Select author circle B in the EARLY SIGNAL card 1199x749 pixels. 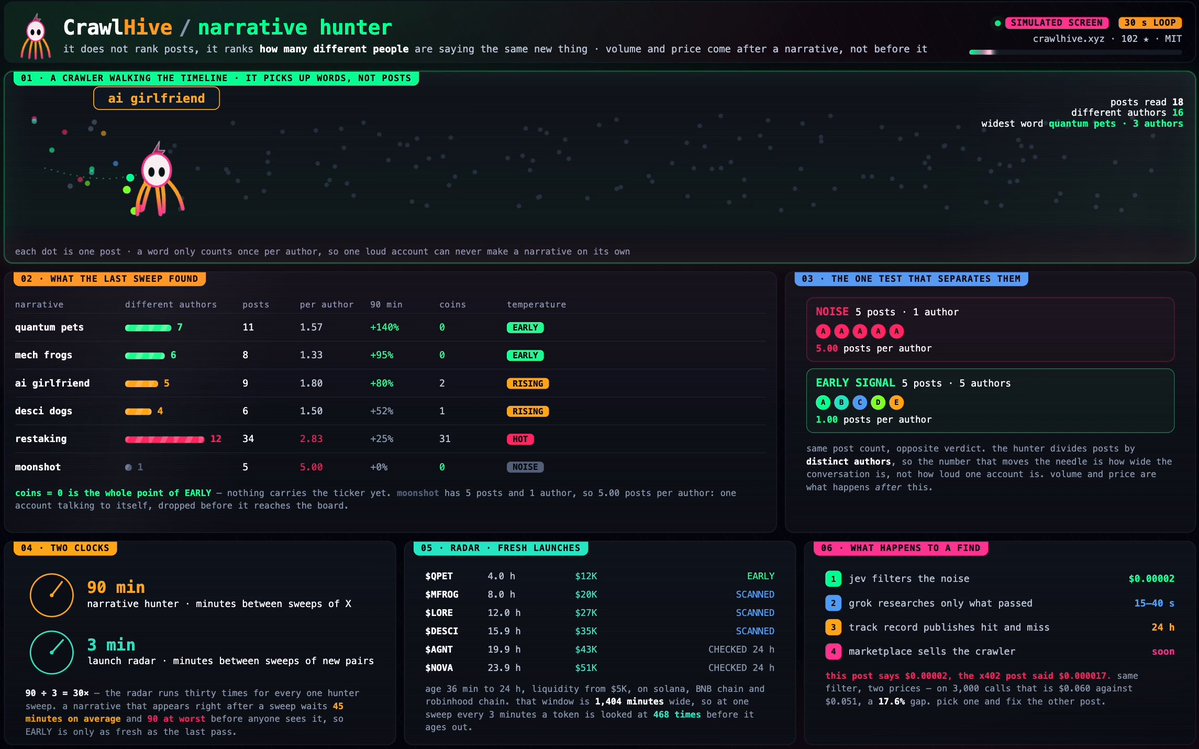coord(841,403)
